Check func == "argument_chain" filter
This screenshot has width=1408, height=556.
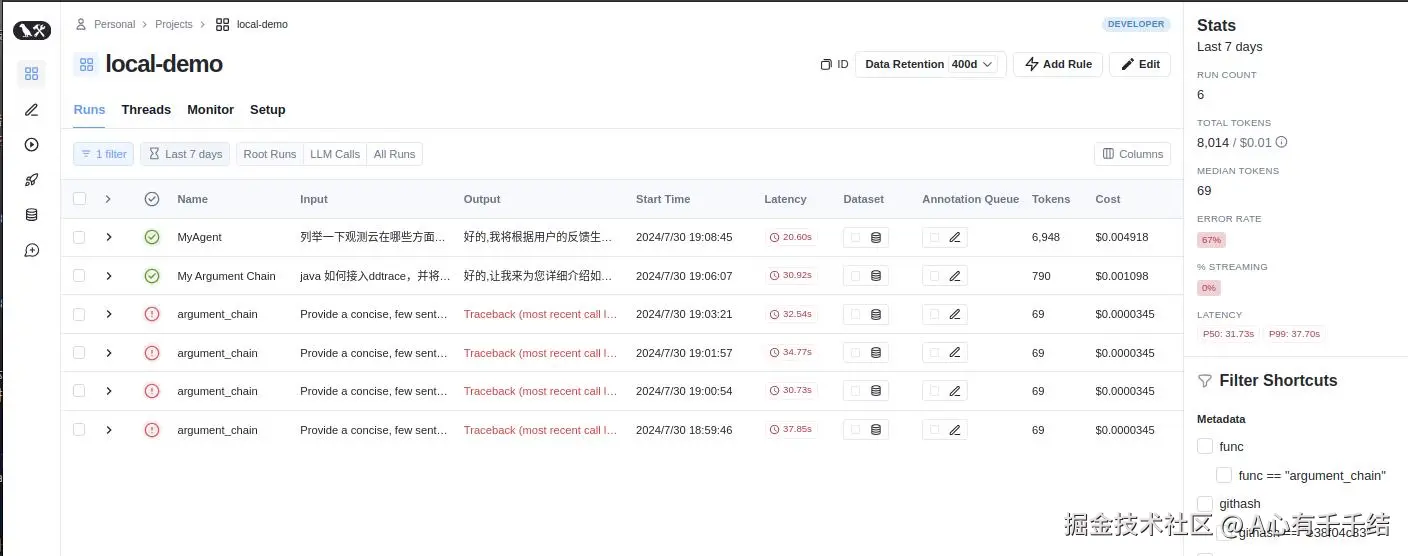(x=1224, y=475)
